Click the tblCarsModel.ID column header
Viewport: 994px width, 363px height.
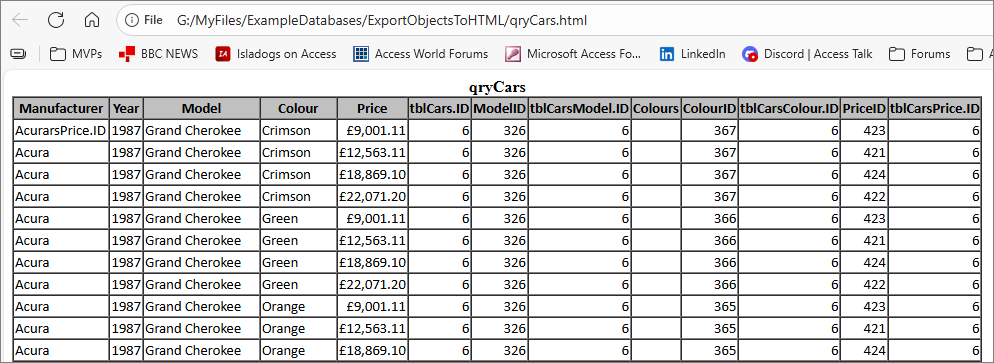579,108
